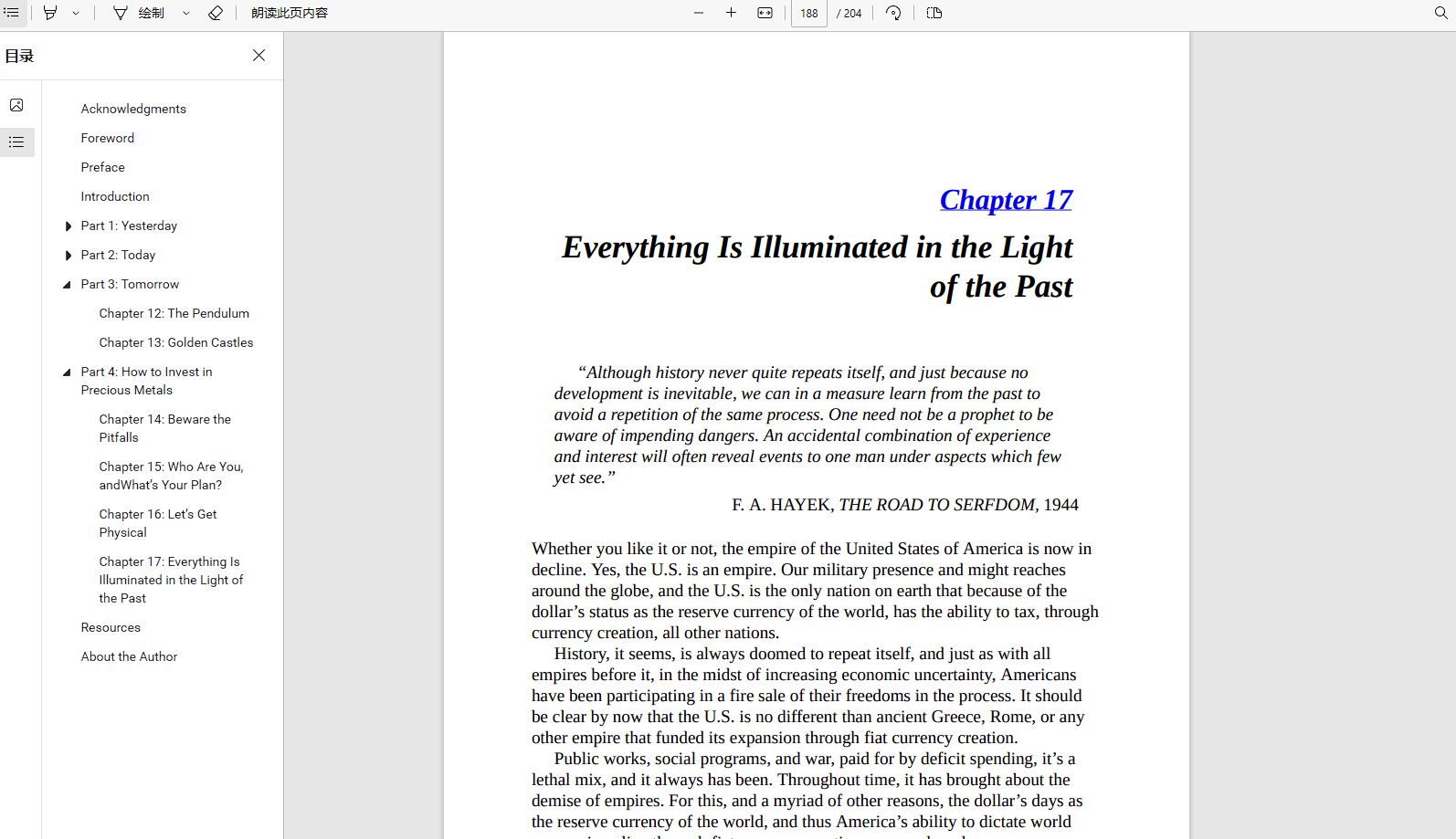
Task: Click total pages label '/ 204'
Action: (849, 13)
